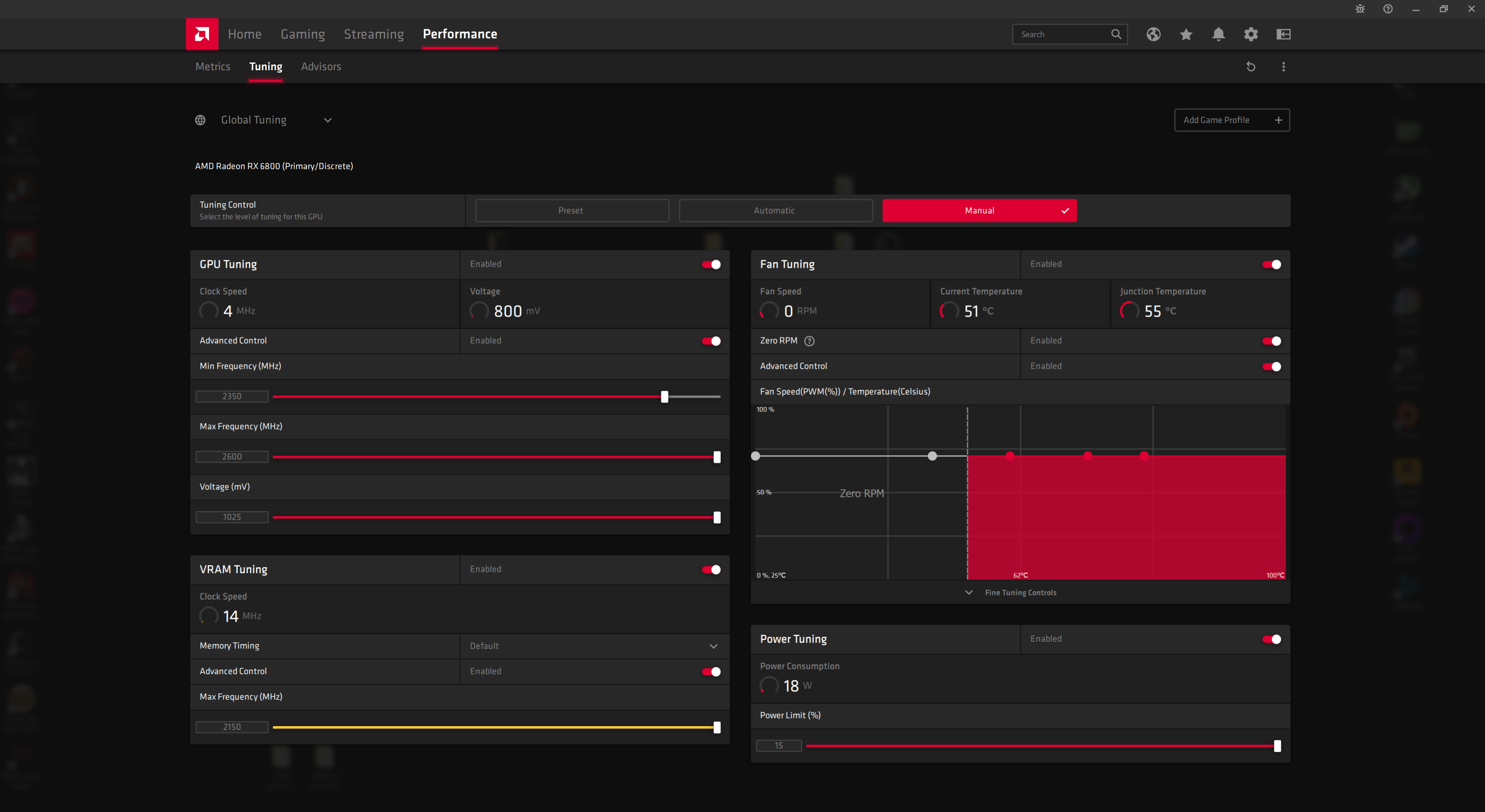Click the Min Frequency slider handle

tap(664, 396)
